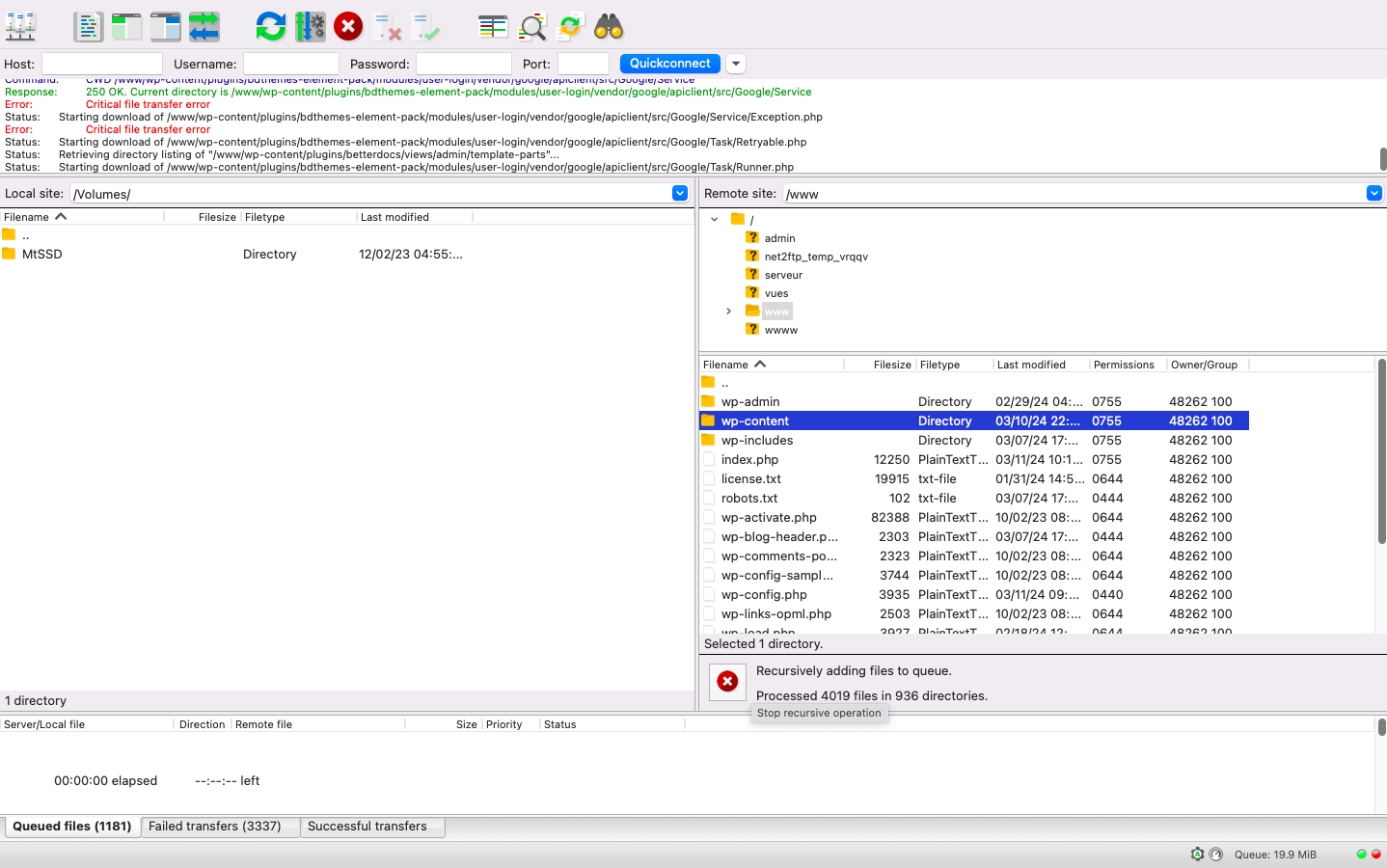
Task: Click the Host input field
Action: point(102,64)
